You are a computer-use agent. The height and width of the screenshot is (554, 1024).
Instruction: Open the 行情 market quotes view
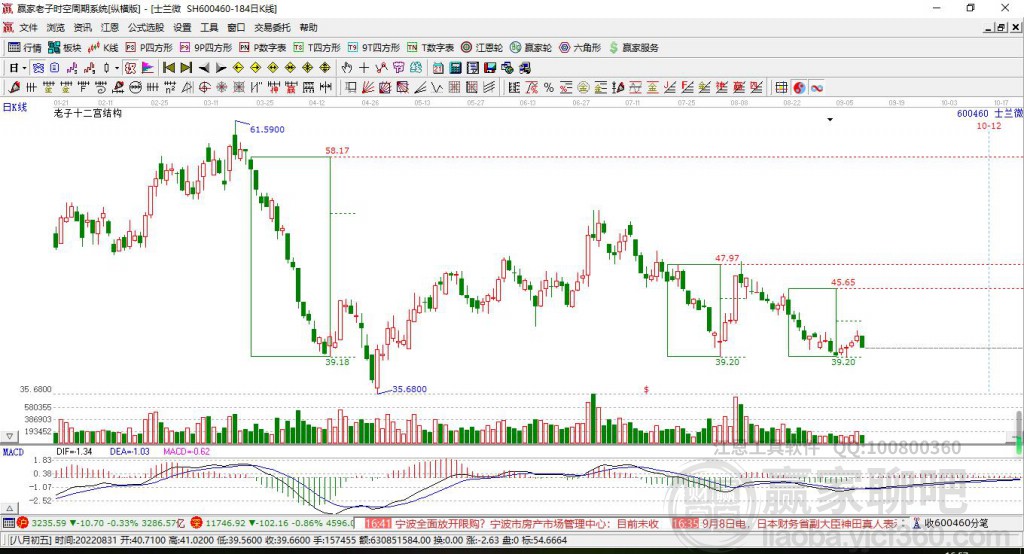(x=24, y=48)
